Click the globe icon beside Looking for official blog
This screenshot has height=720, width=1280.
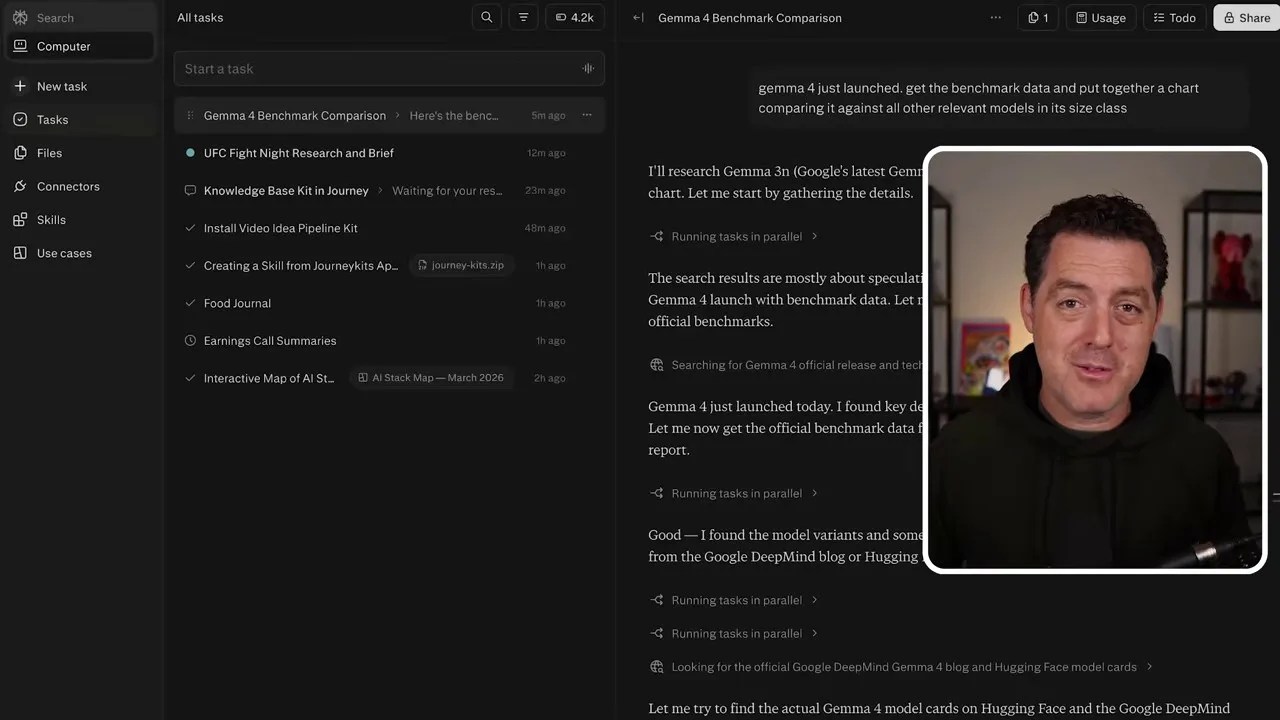657,667
